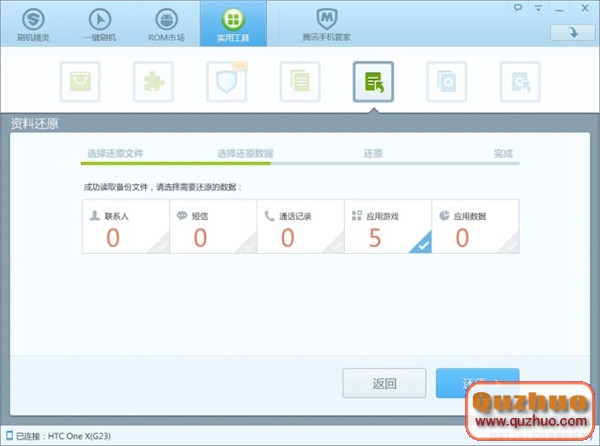
Task: Click the connected phone status icon
Action: (10, 435)
